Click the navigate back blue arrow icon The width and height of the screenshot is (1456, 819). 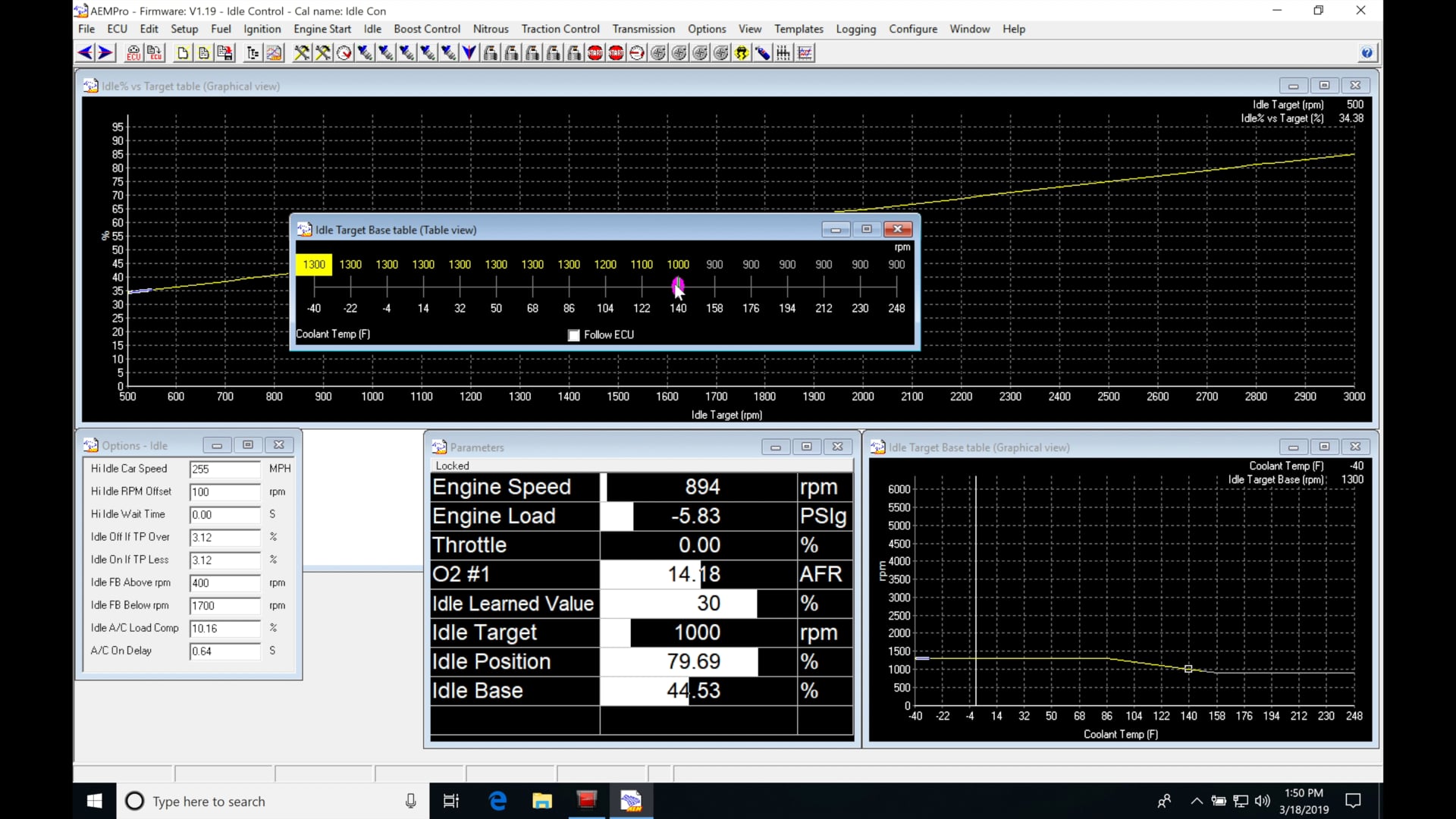pos(84,52)
